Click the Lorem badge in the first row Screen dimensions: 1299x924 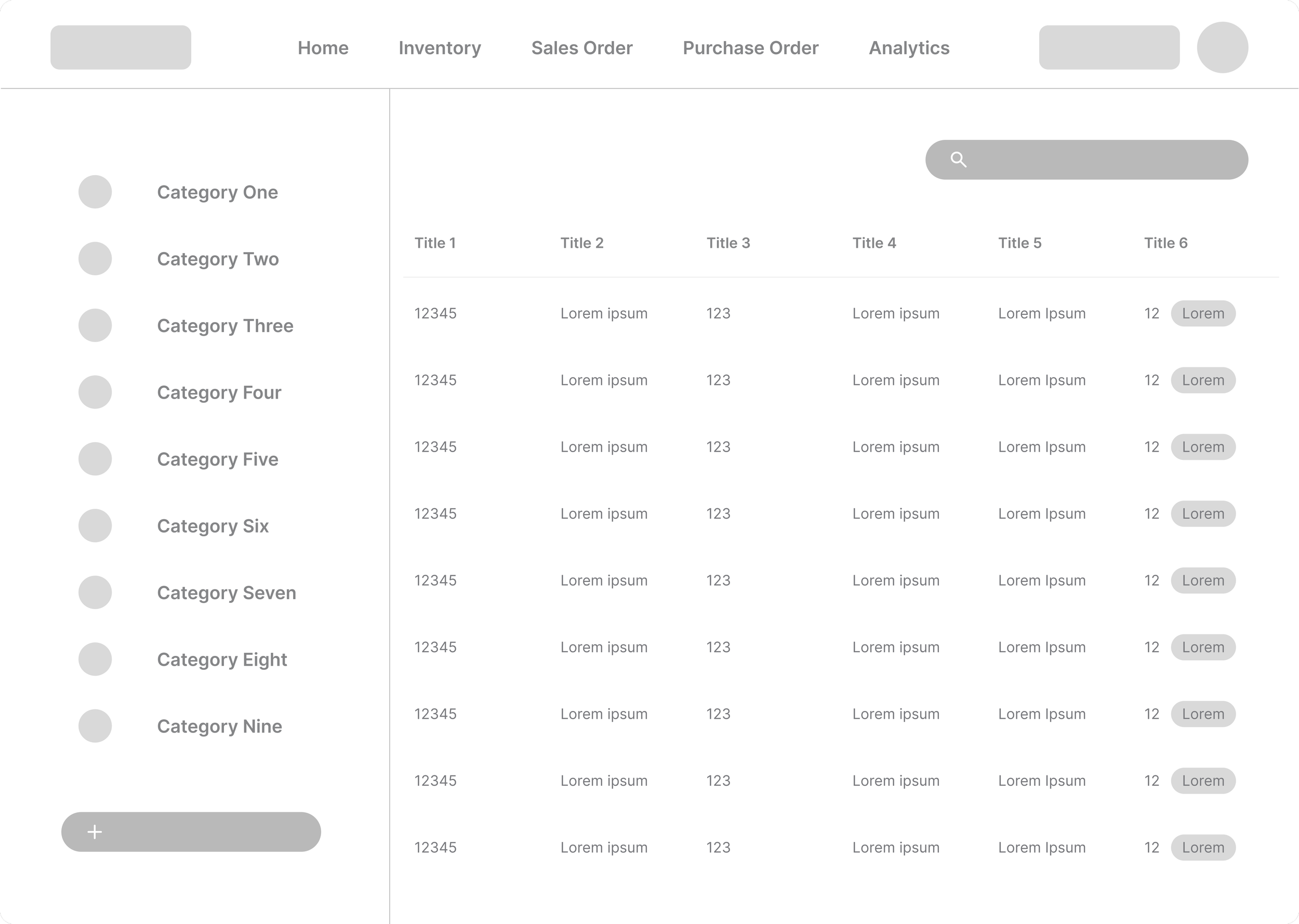click(1203, 313)
